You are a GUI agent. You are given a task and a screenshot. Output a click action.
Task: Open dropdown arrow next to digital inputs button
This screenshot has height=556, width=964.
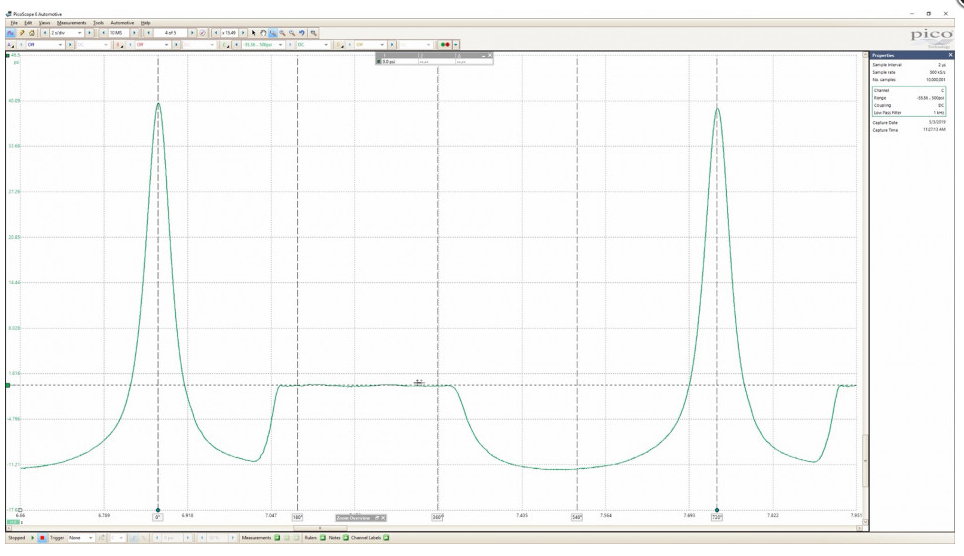click(456, 44)
